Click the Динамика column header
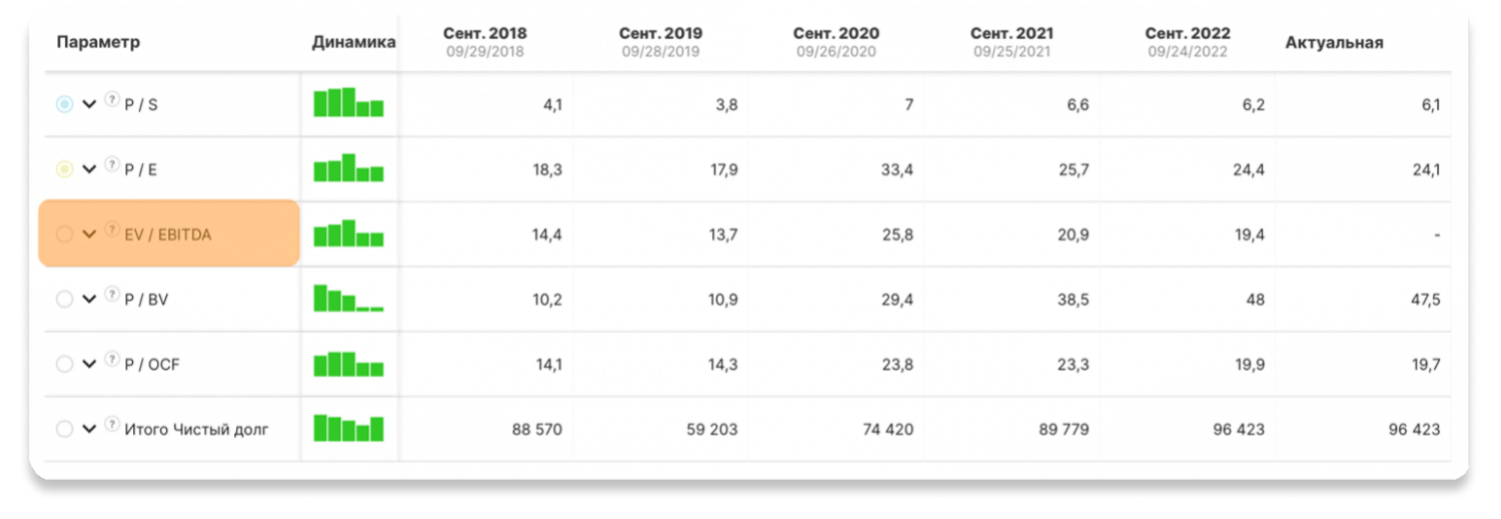 pos(353,43)
